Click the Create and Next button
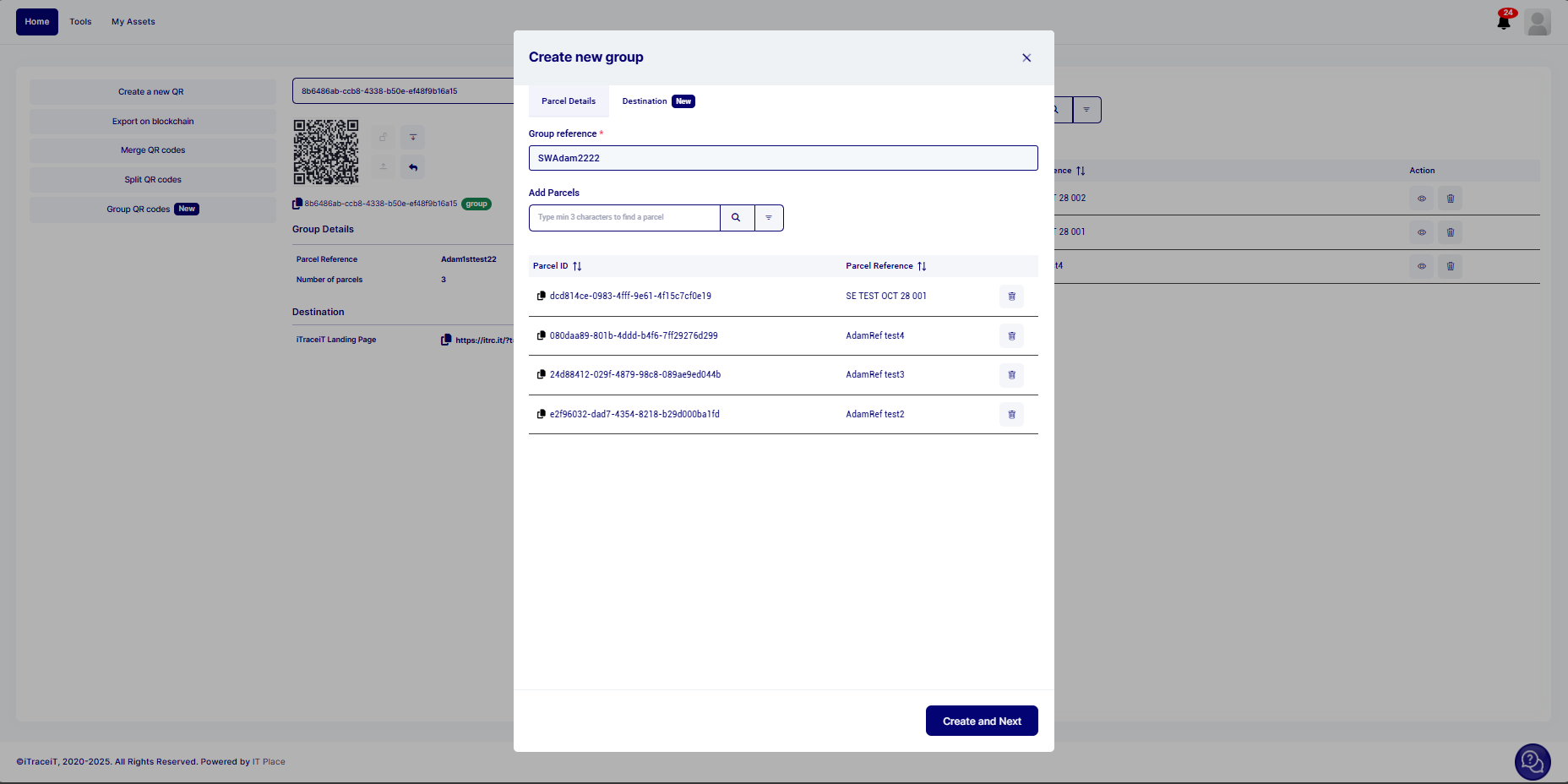The width and height of the screenshot is (1568, 784). click(x=982, y=721)
